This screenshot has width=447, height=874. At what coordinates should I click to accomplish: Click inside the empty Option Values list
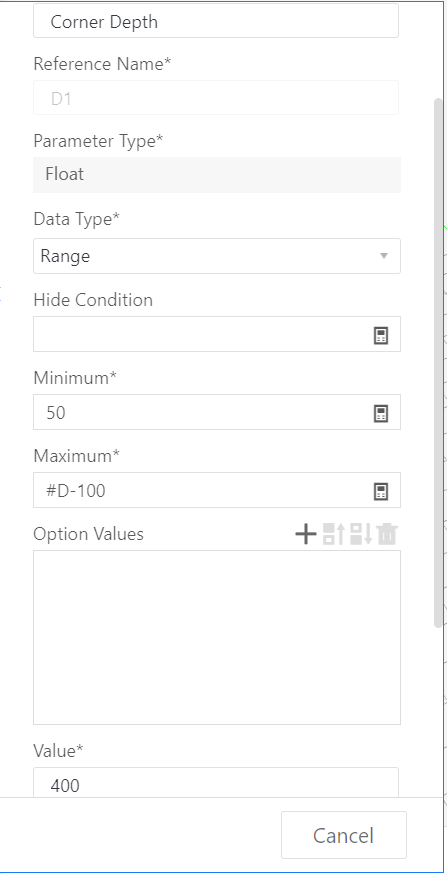[217, 637]
